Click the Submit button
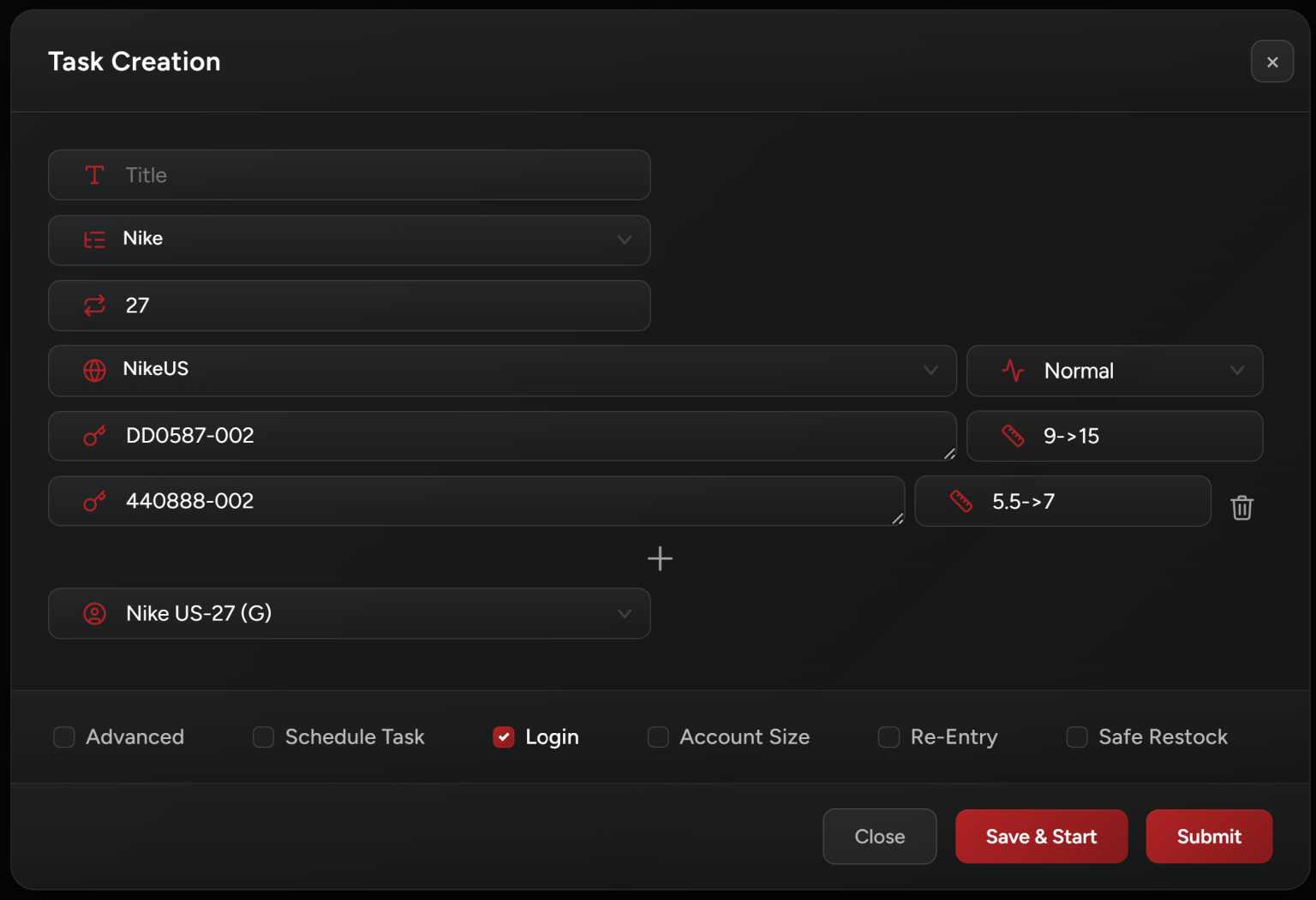Viewport: 1316px width, 900px height. [x=1208, y=837]
